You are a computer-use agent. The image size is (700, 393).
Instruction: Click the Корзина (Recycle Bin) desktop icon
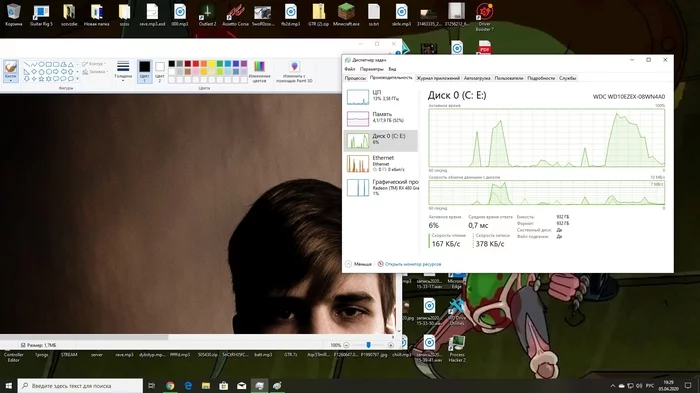point(13,14)
